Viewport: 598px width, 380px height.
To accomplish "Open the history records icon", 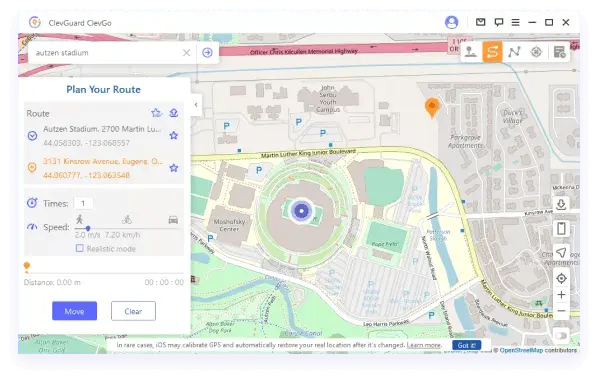I will point(559,52).
